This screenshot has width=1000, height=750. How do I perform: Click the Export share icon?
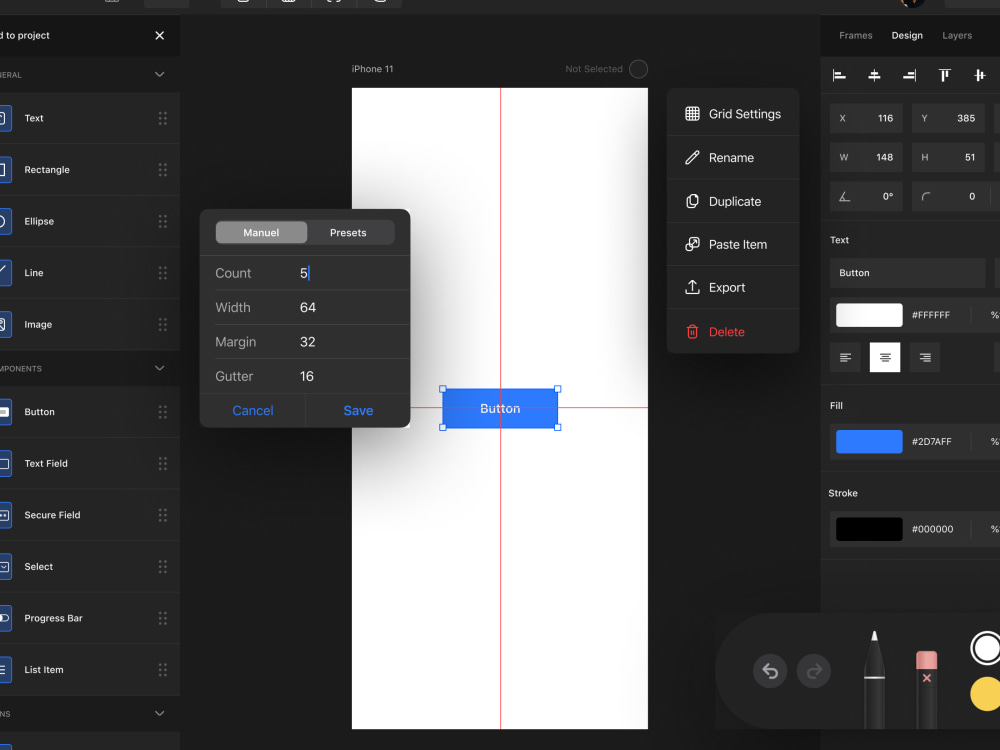point(692,287)
